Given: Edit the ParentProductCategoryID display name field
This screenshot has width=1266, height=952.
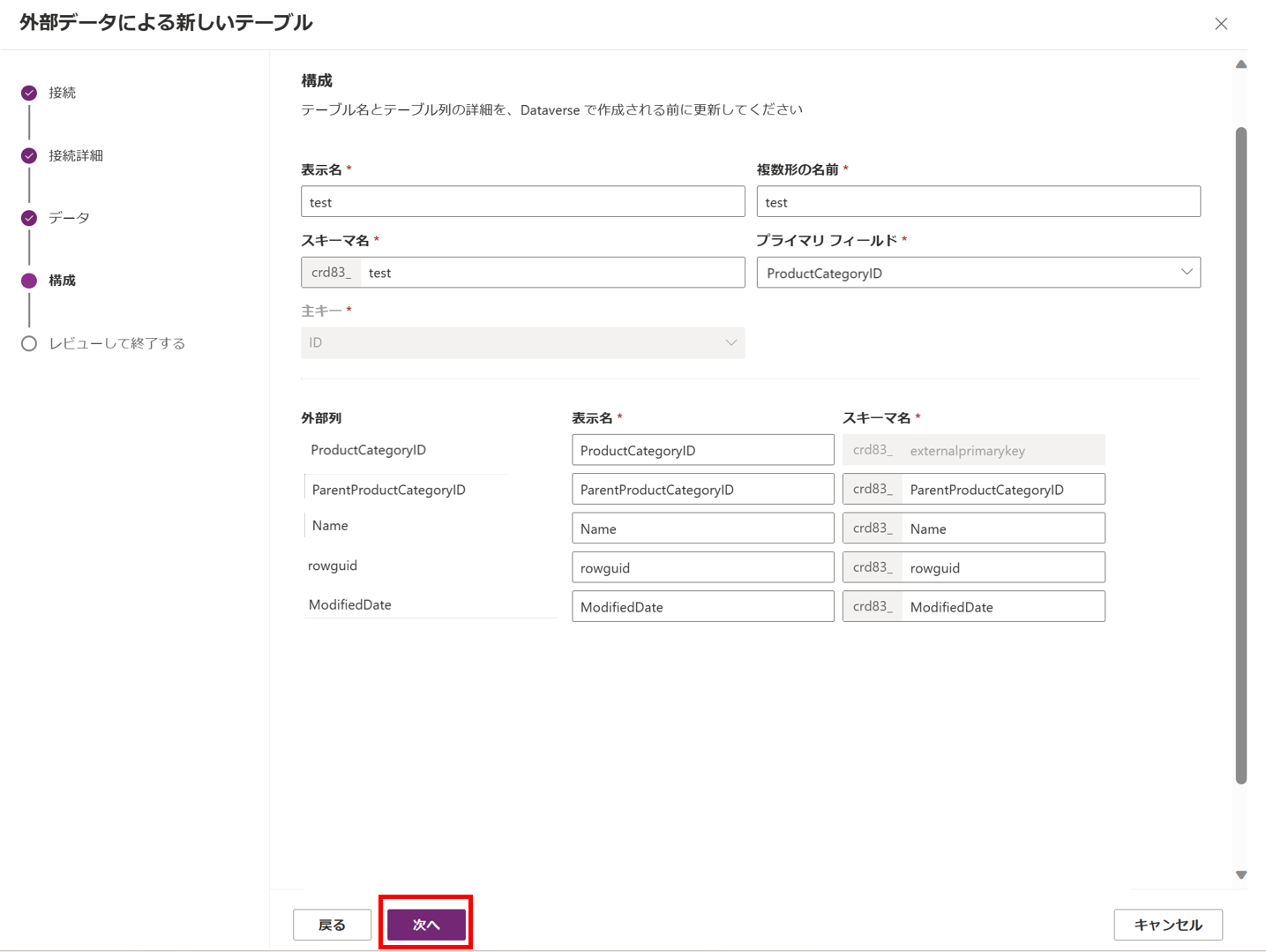Looking at the screenshot, I should click(701, 488).
